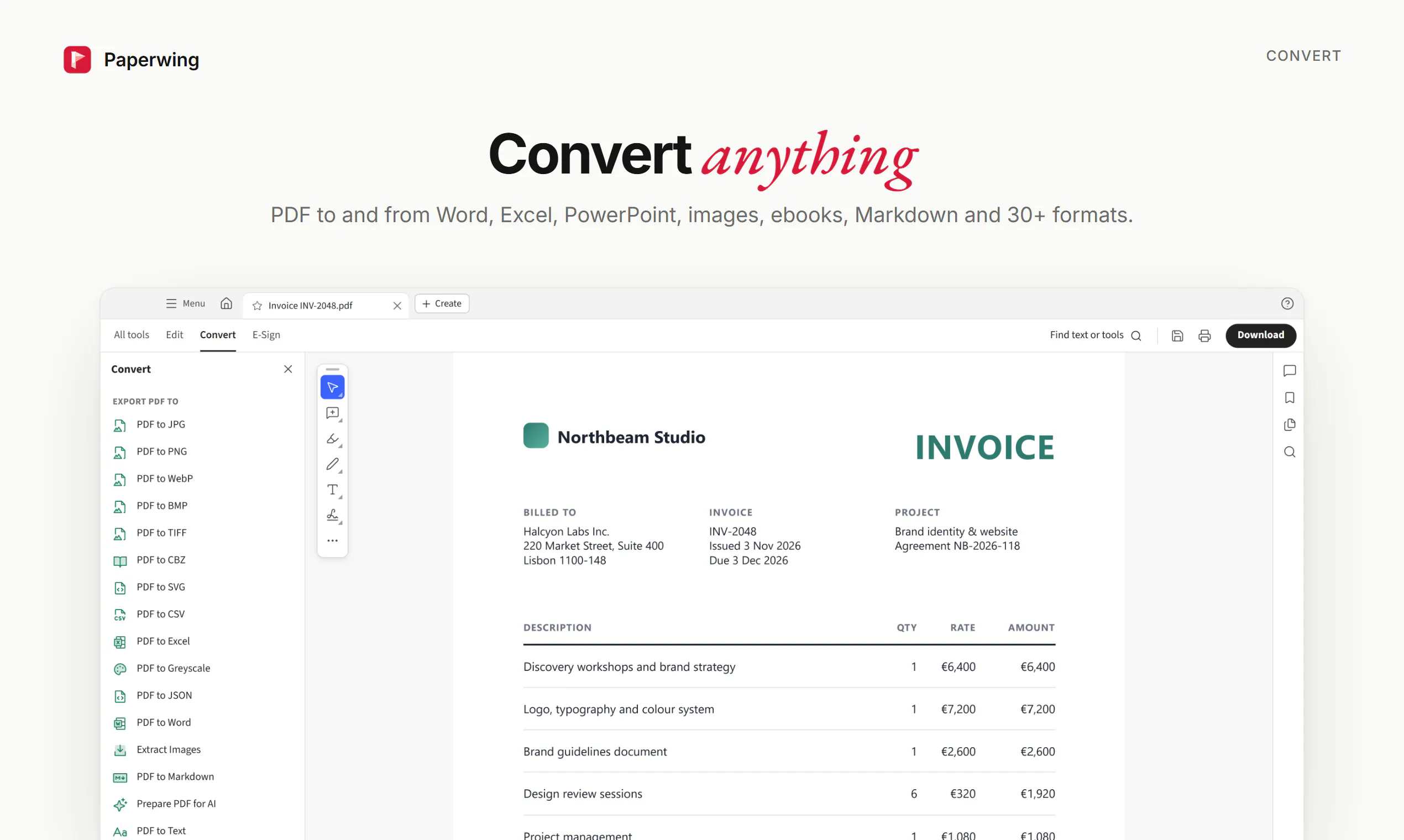Viewport: 1404px width, 840px height.
Task: Switch to the All tools tab
Action: point(132,335)
